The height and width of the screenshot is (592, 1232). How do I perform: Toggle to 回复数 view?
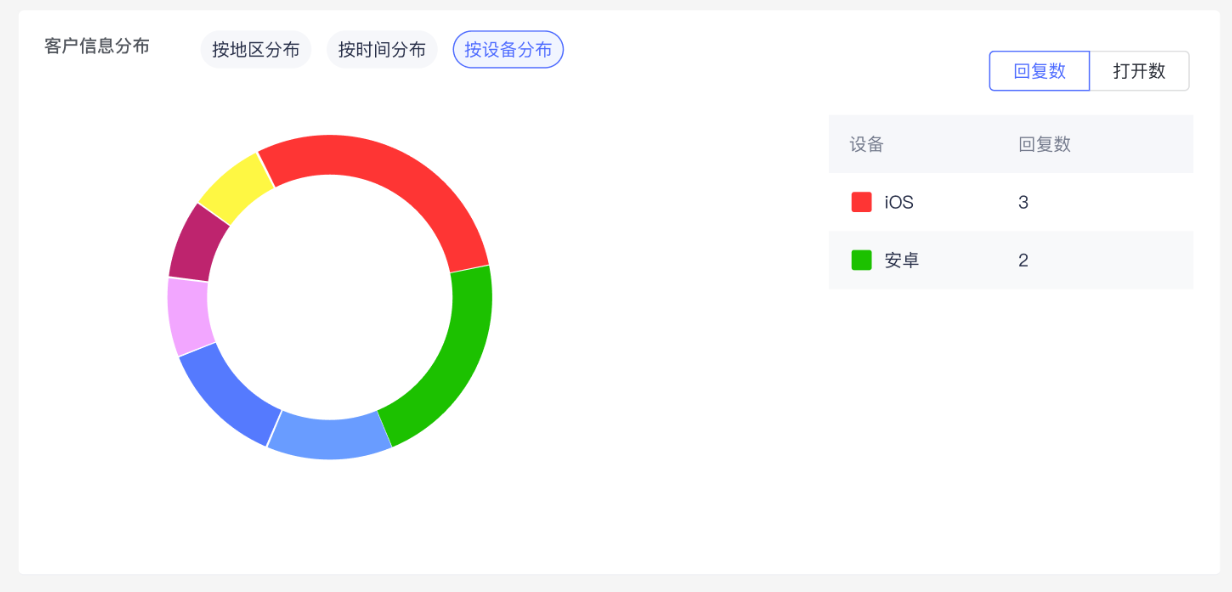coord(1039,71)
